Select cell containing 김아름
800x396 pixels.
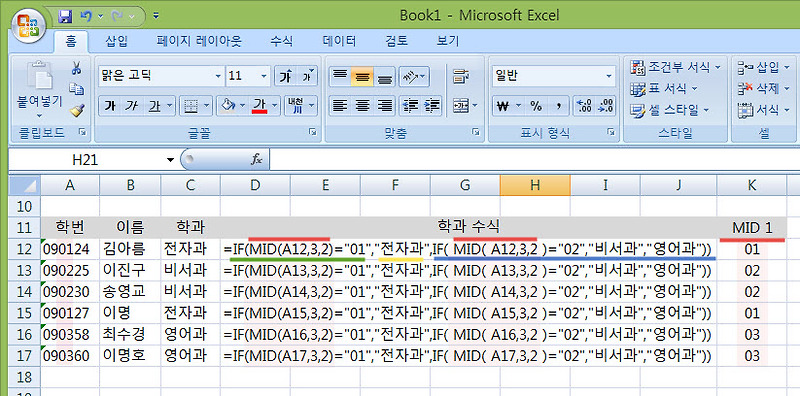click(130, 249)
